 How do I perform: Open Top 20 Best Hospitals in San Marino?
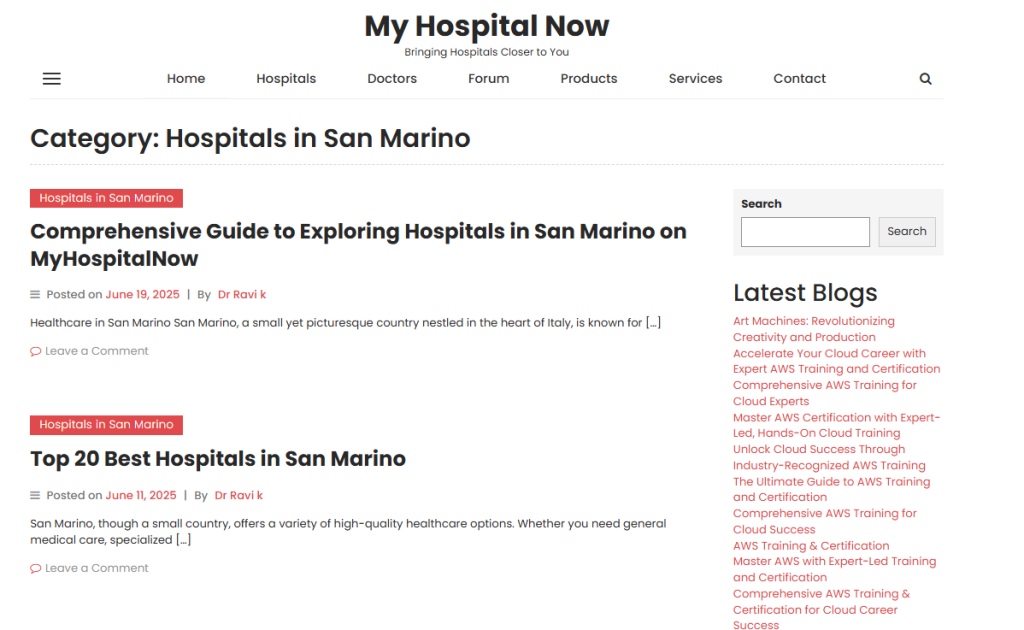[x=218, y=459]
